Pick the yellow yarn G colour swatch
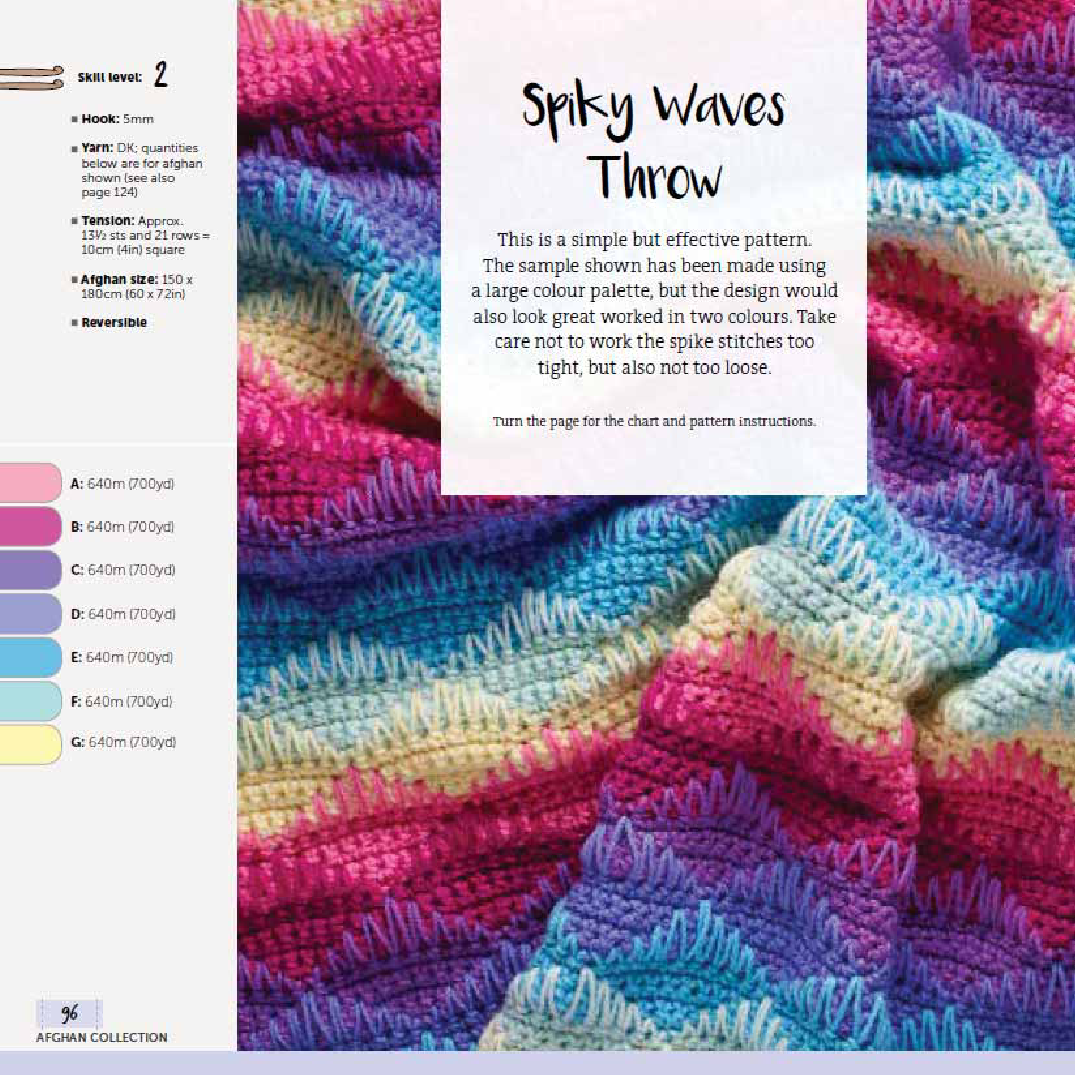 [x=30, y=743]
